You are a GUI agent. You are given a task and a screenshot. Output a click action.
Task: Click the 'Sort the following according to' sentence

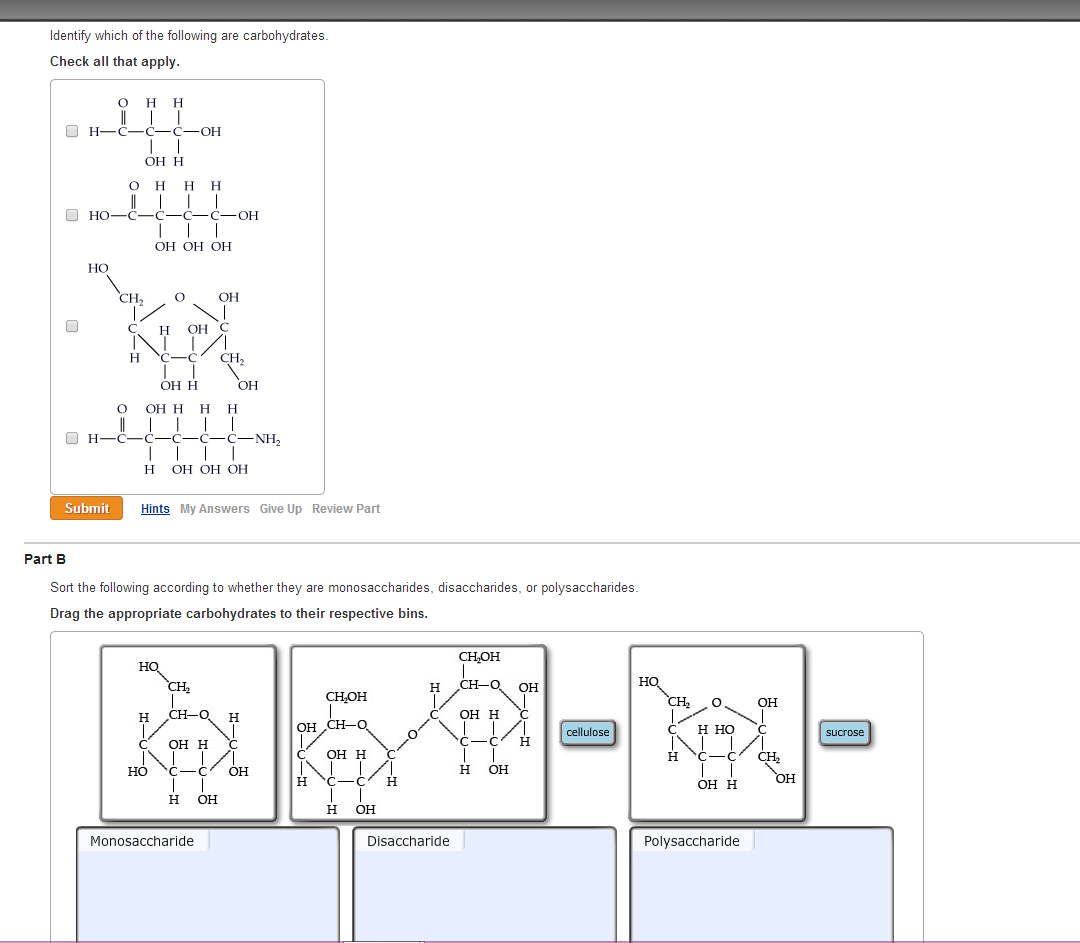(x=344, y=588)
